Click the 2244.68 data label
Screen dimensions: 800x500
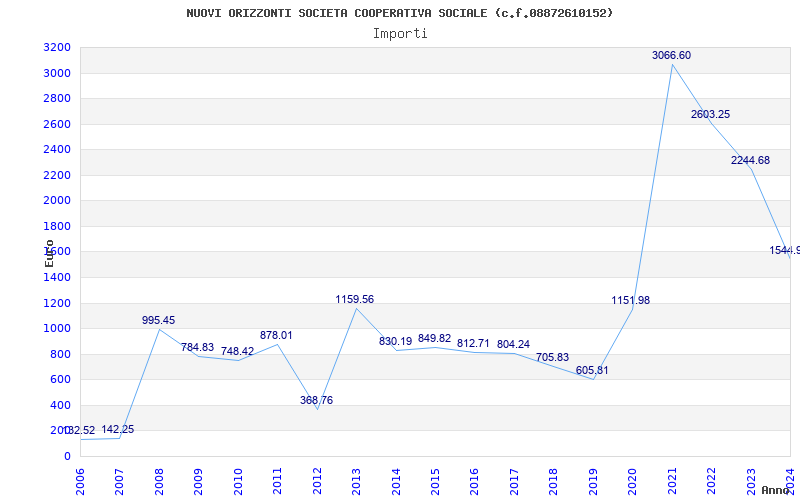pyautogui.click(x=750, y=160)
